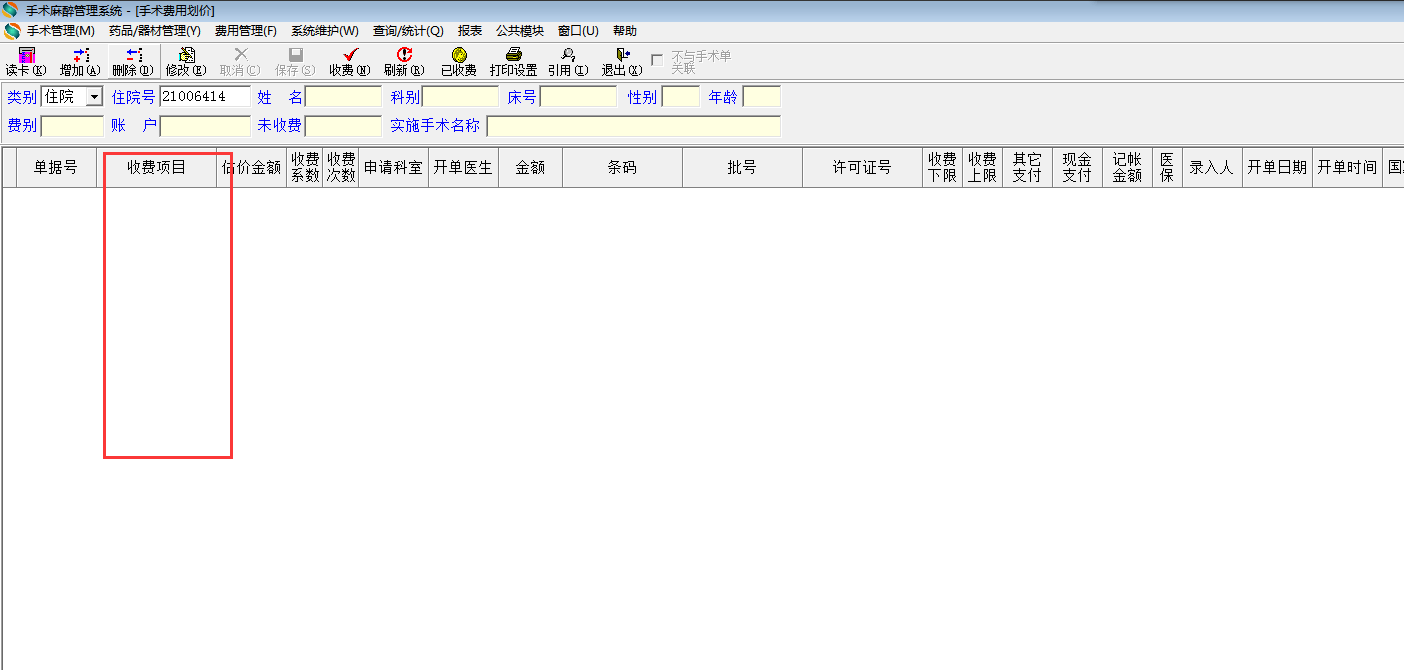Open the 类别 住院 dropdown

94,97
